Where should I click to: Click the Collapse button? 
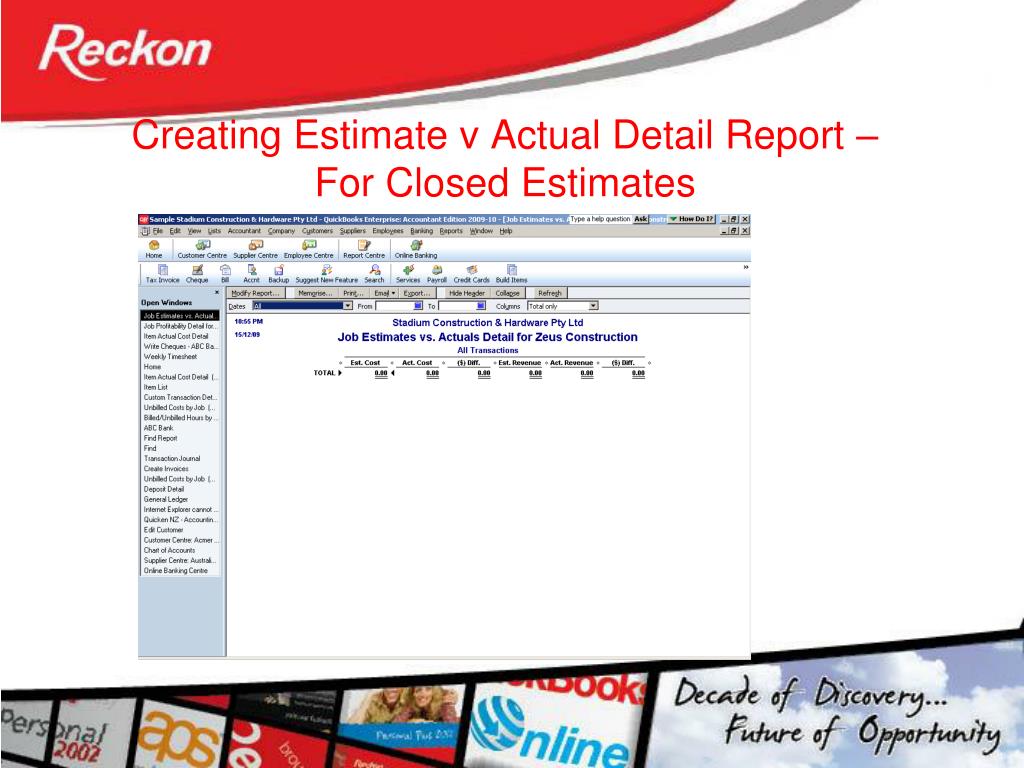(x=507, y=293)
